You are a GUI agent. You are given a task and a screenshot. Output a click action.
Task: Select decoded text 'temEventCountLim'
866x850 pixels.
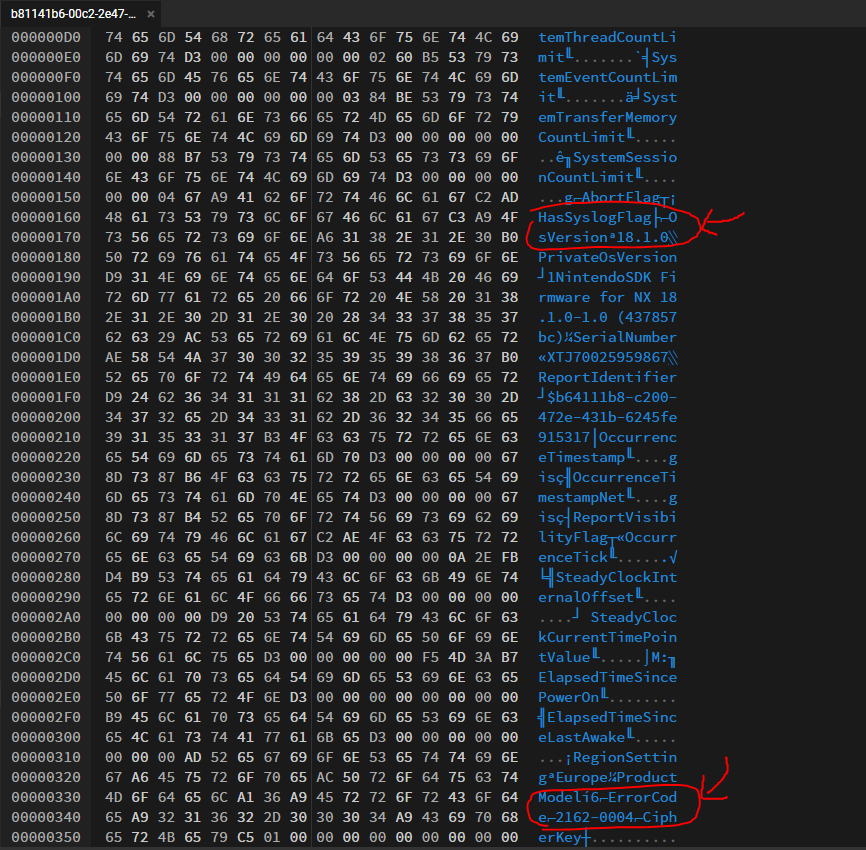608,77
